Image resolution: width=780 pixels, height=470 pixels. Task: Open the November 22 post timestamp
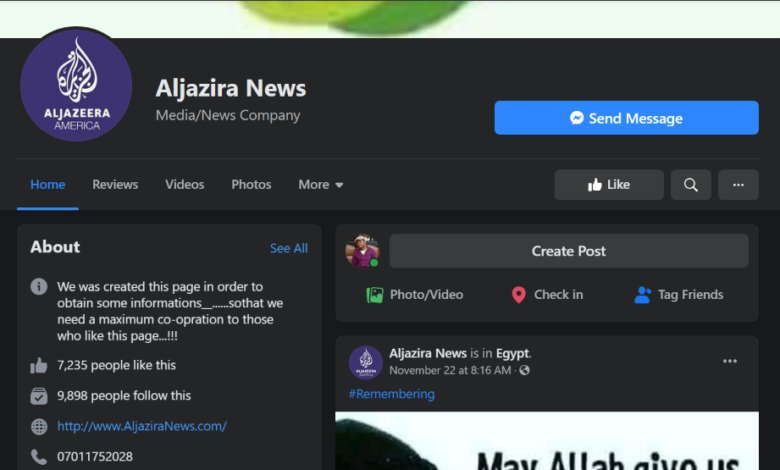pos(450,371)
